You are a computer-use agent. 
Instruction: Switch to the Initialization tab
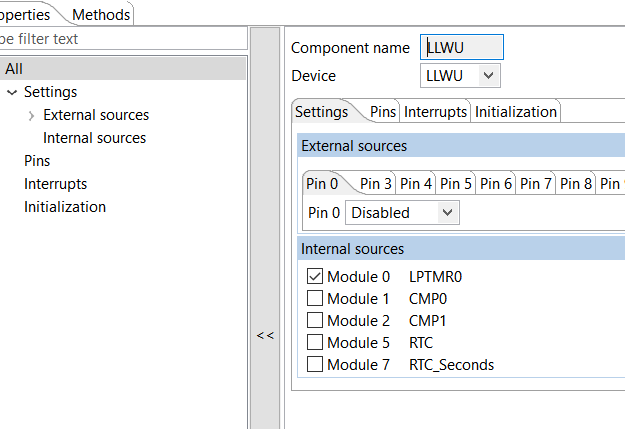pyautogui.click(x=515, y=112)
